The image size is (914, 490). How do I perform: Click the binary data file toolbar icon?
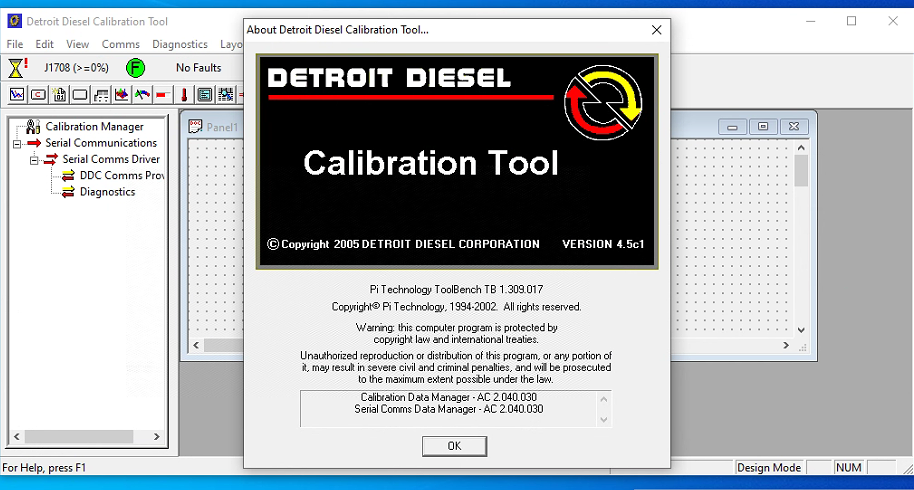pos(59,94)
